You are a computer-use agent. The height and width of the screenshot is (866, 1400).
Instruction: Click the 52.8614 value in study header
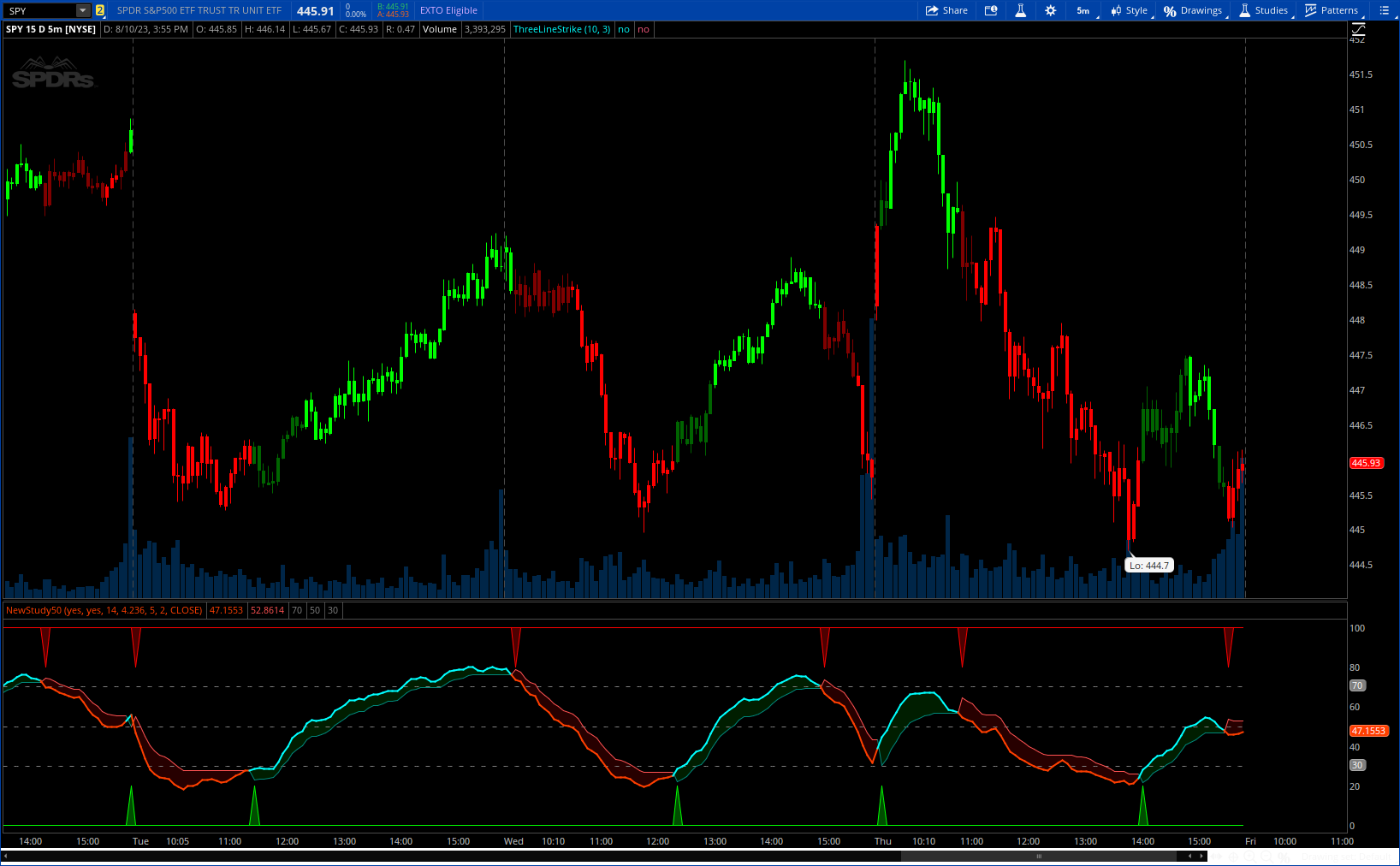click(267, 610)
